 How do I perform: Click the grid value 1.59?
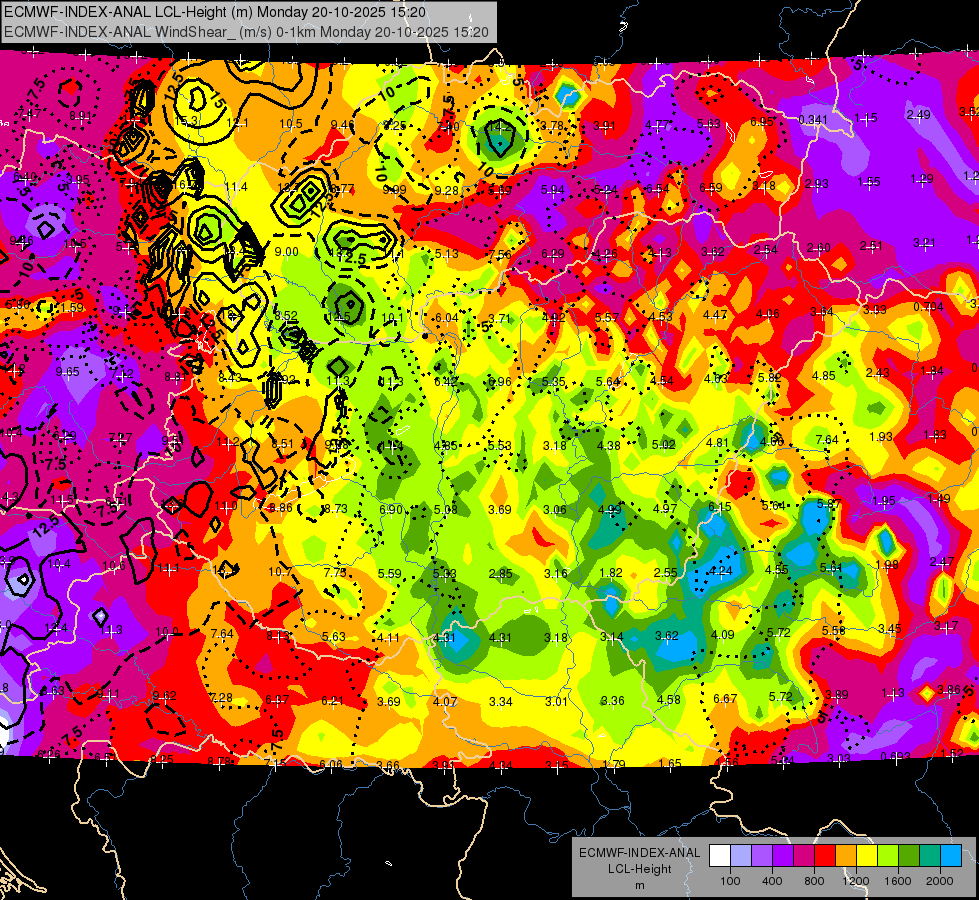pyautogui.click(x=72, y=307)
